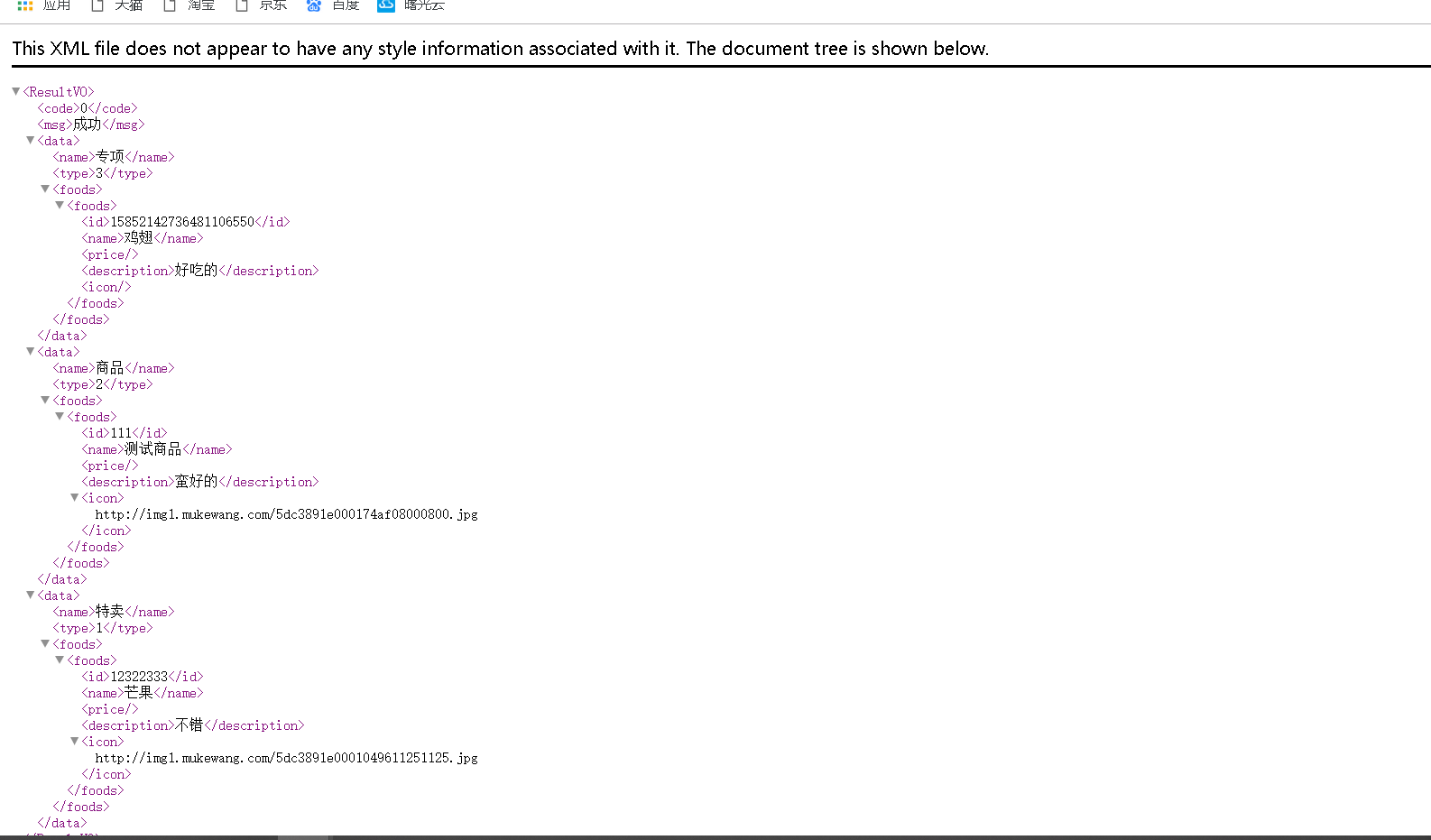The image size is (1431, 840).
Task: Open the Apps grid icon in bookmarks bar
Action: [x=25, y=5]
